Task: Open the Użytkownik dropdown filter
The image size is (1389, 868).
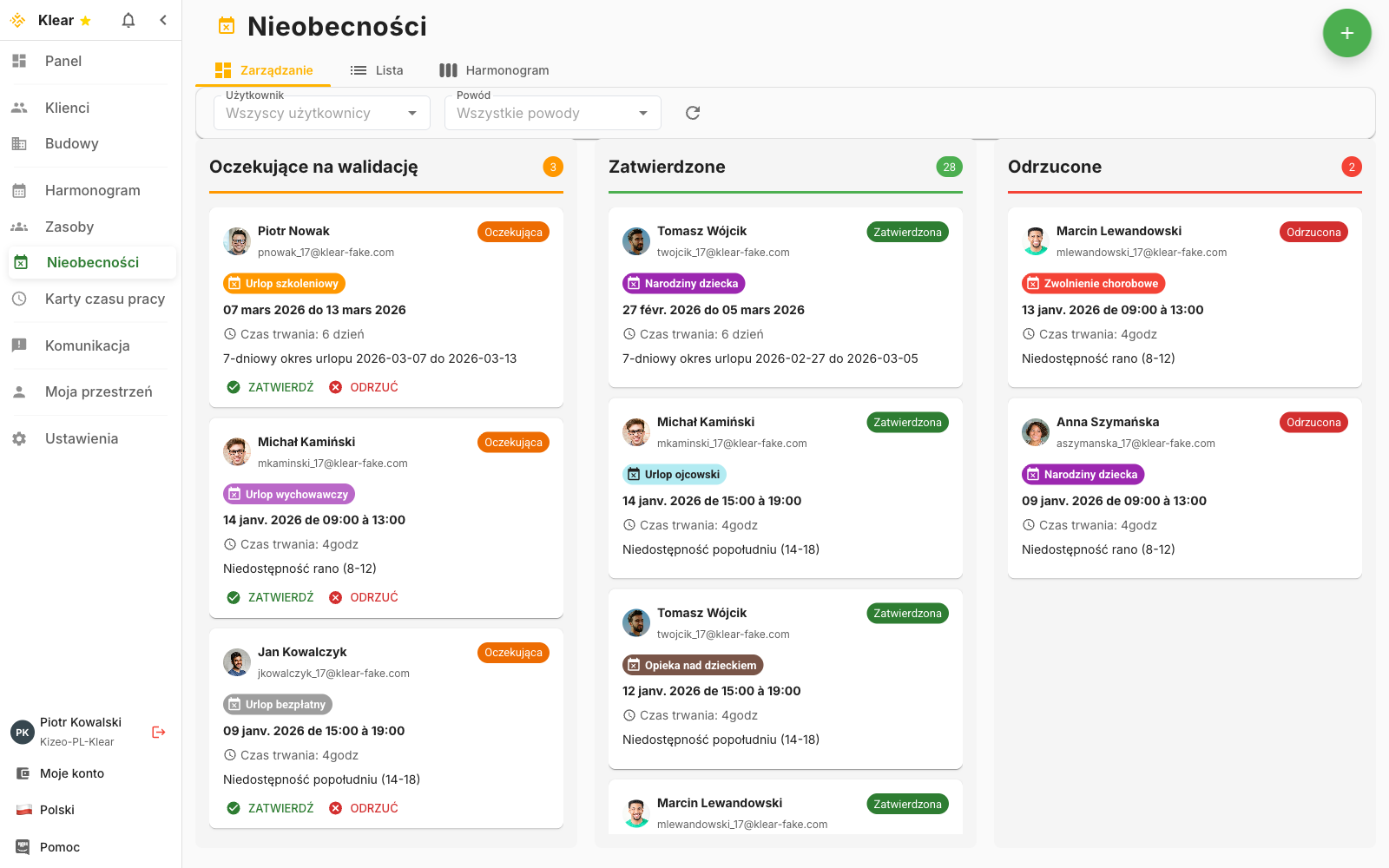Action: click(321, 113)
